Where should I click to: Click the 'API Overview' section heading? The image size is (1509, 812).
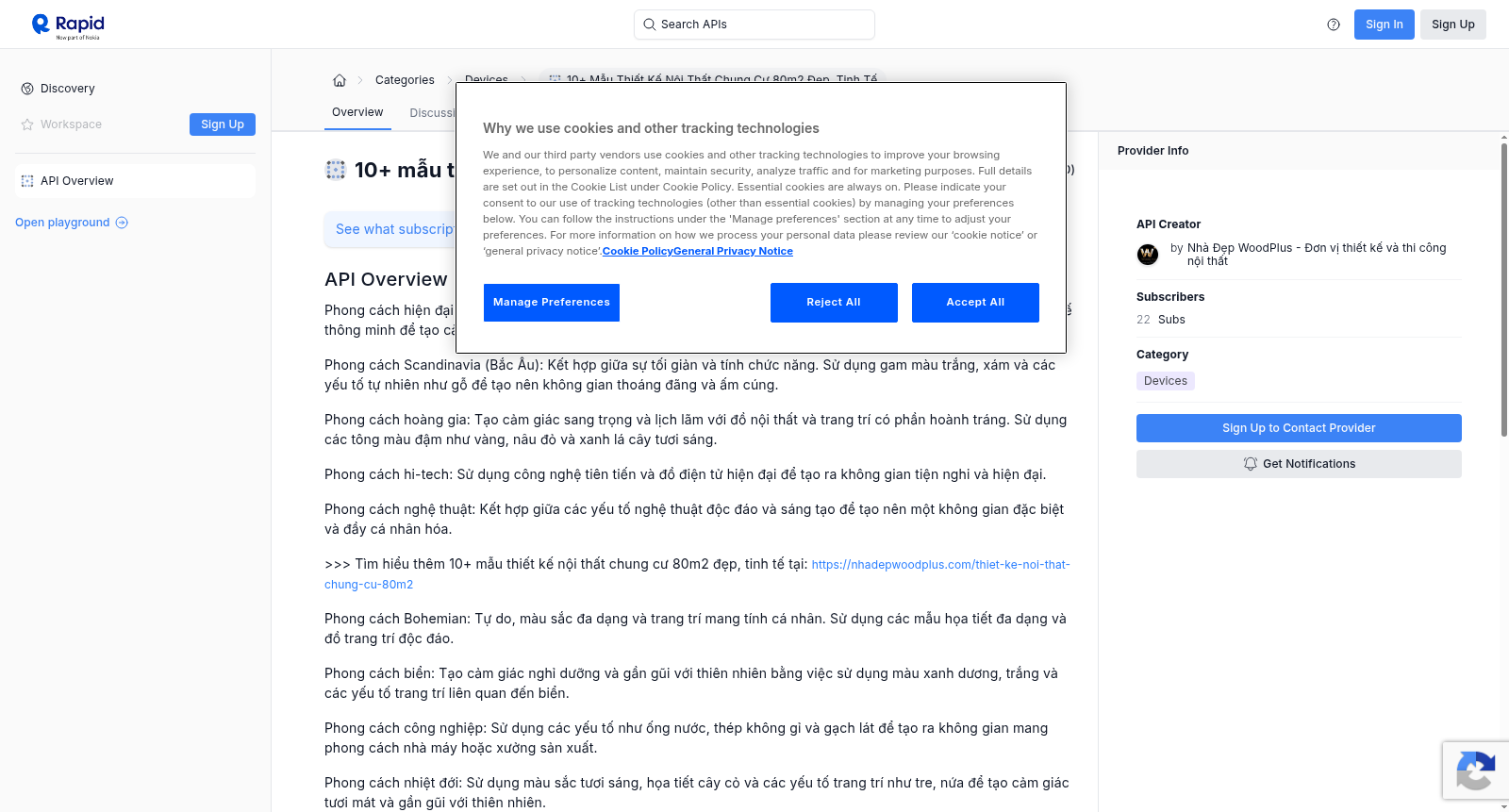pyautogui.click(x=386, y=279)
